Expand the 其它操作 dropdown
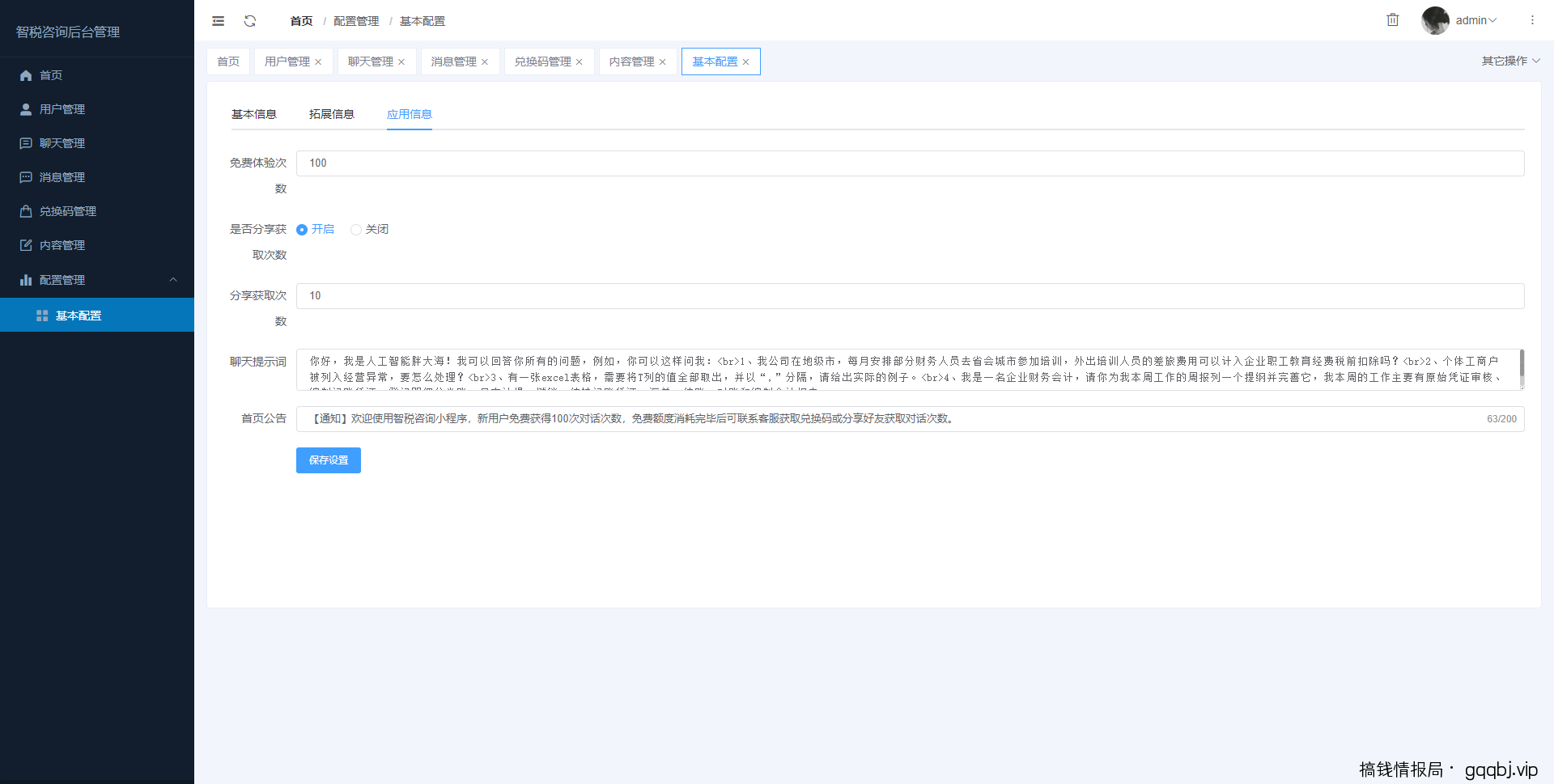The width and height of the screenshot is (1554, 784). [x=1510, y=61]
